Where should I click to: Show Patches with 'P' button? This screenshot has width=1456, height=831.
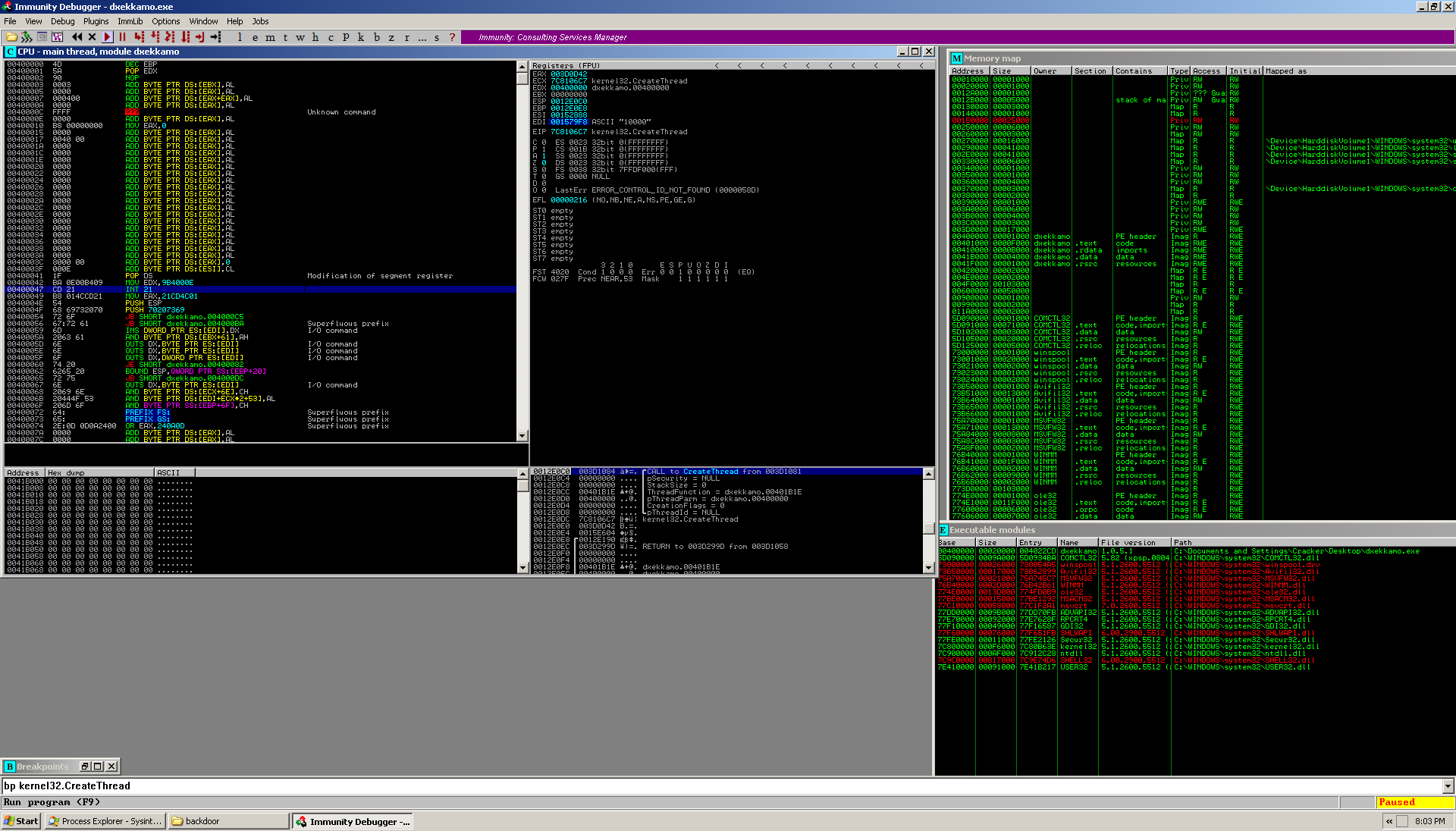[346, 36]
